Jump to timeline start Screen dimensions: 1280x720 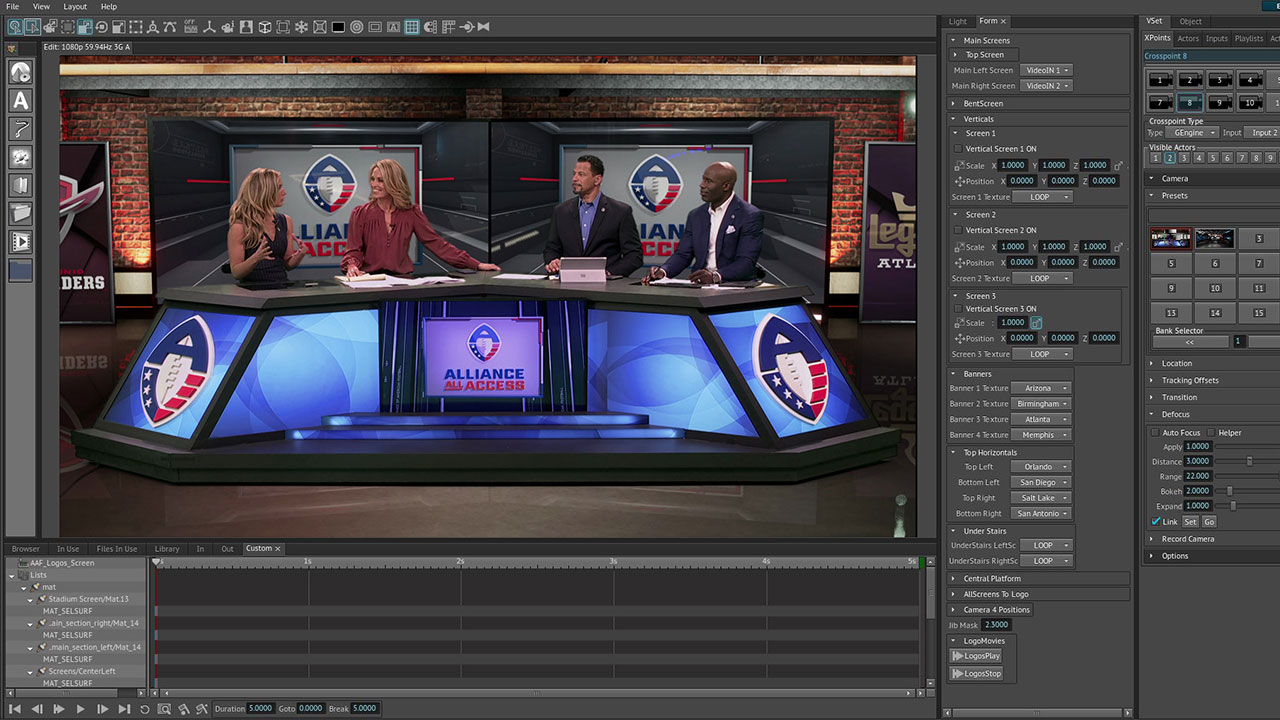coord(14,709)
